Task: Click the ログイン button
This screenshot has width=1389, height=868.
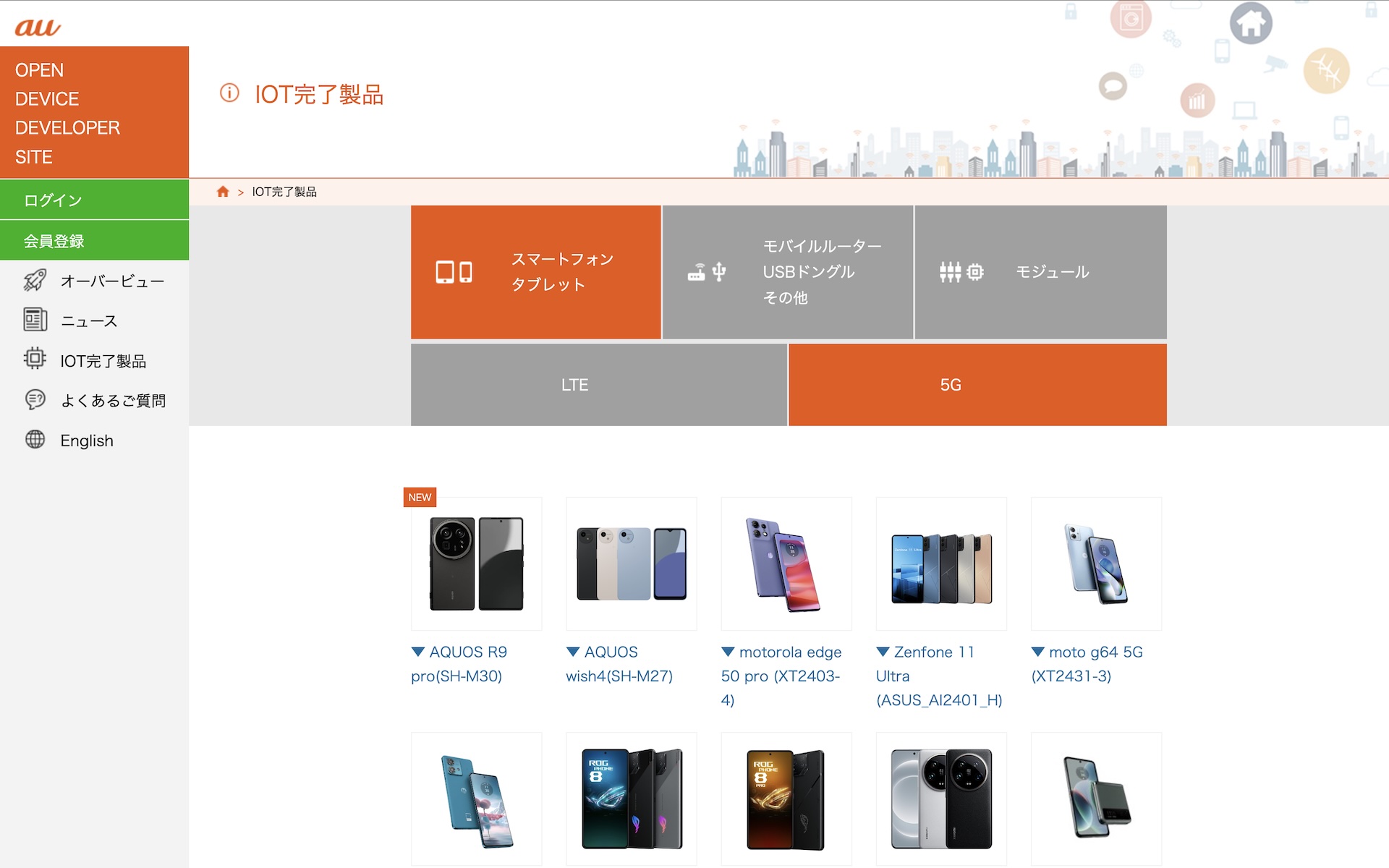Action: click(x=94, y=200)
